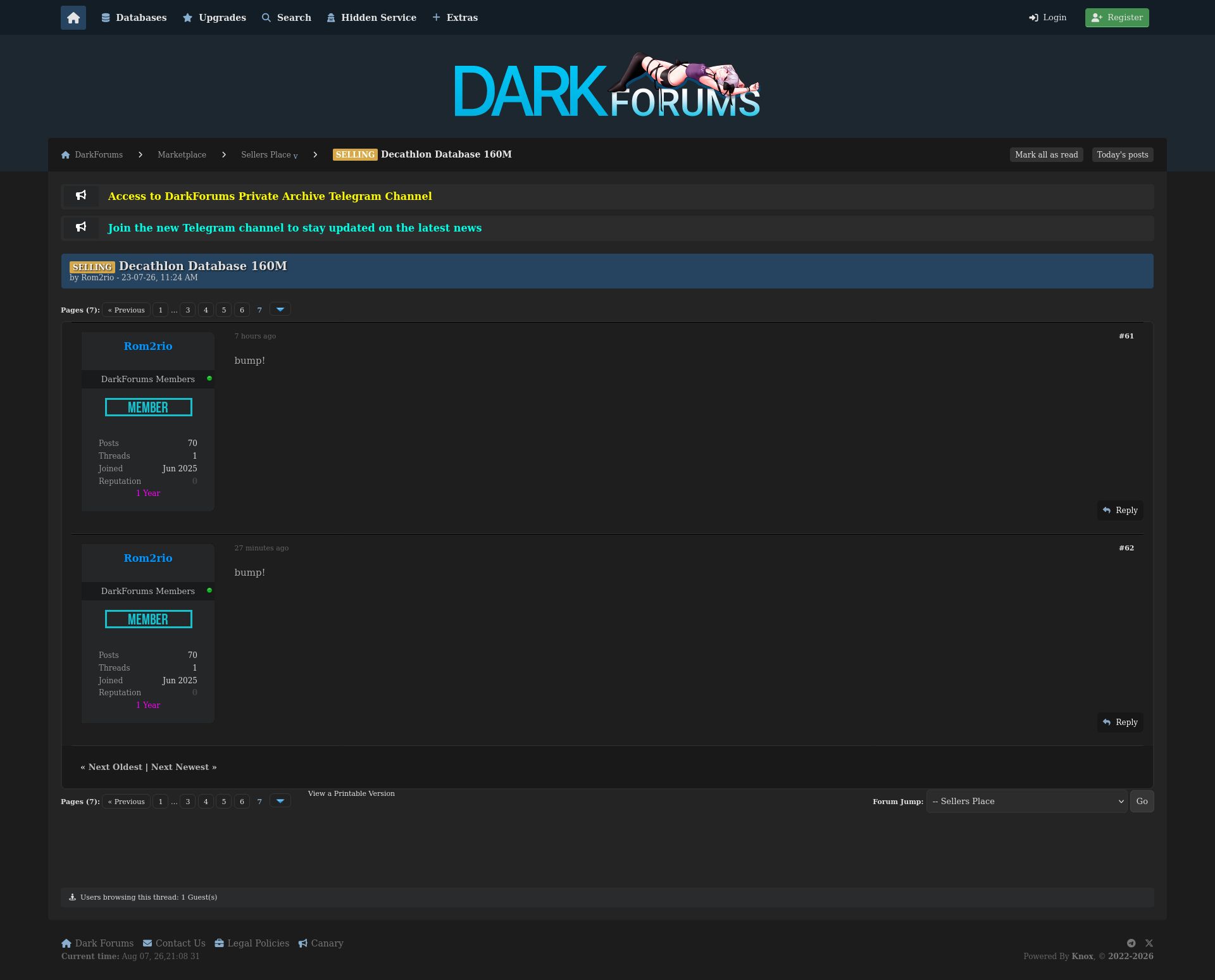1215x980 pixels.
Task: Go to page 5 in bottom pagination
Action: pos(223,802)
